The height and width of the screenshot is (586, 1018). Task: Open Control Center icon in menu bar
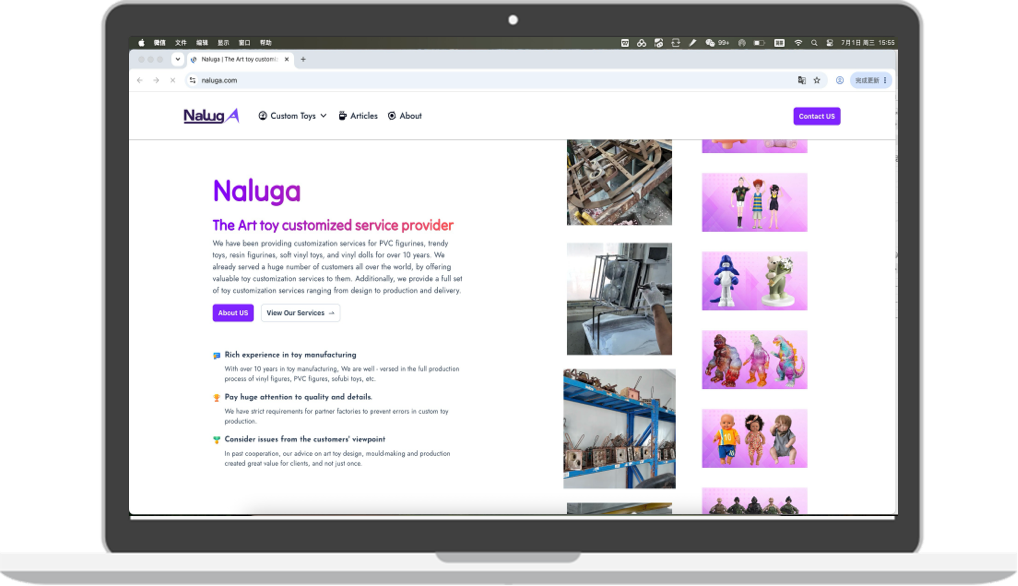click(x=830, y=43)
